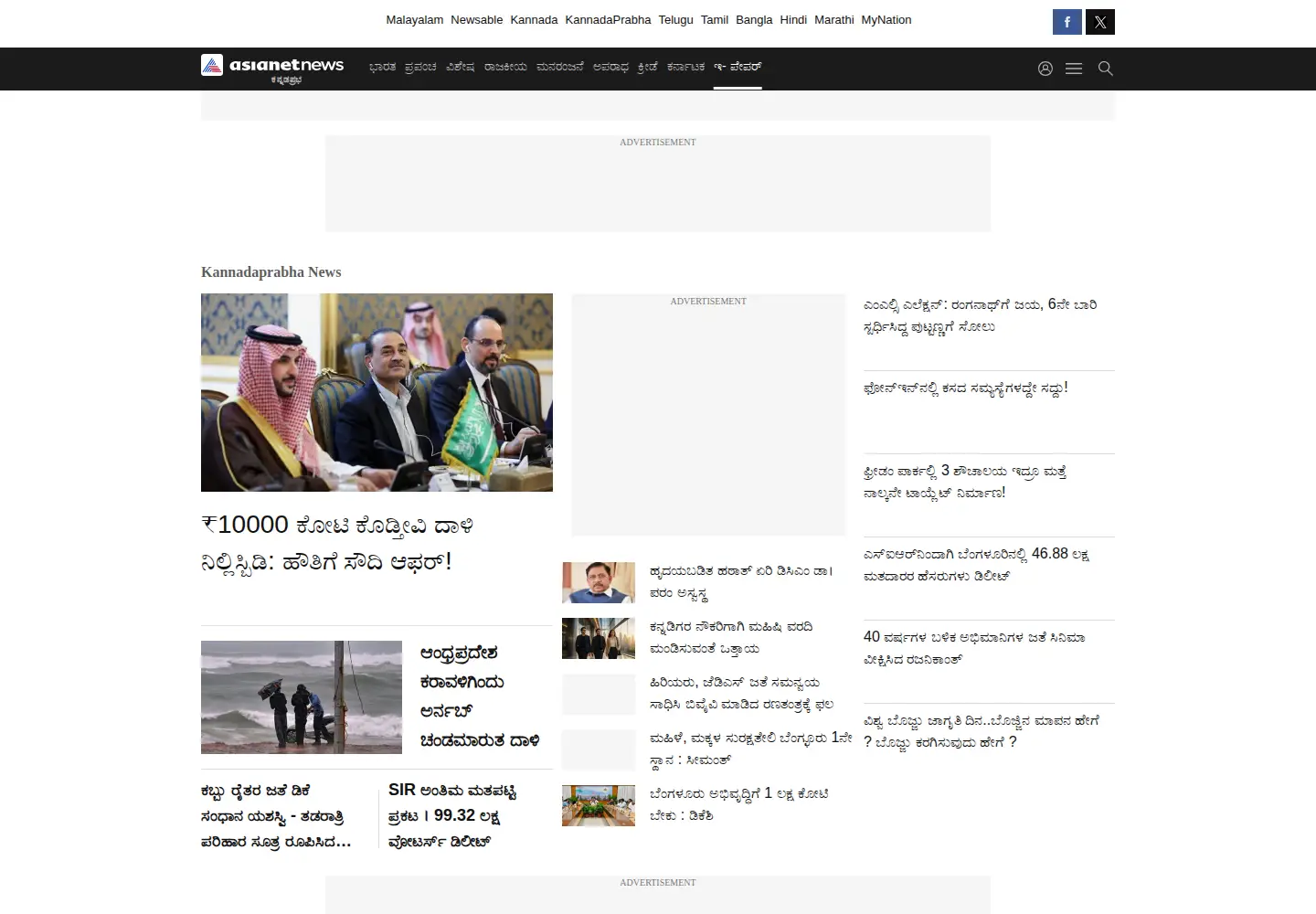Open the ಆಂಧ್ರಪ್ರದೇಶ cyclone headline

(x=480, y=696)
